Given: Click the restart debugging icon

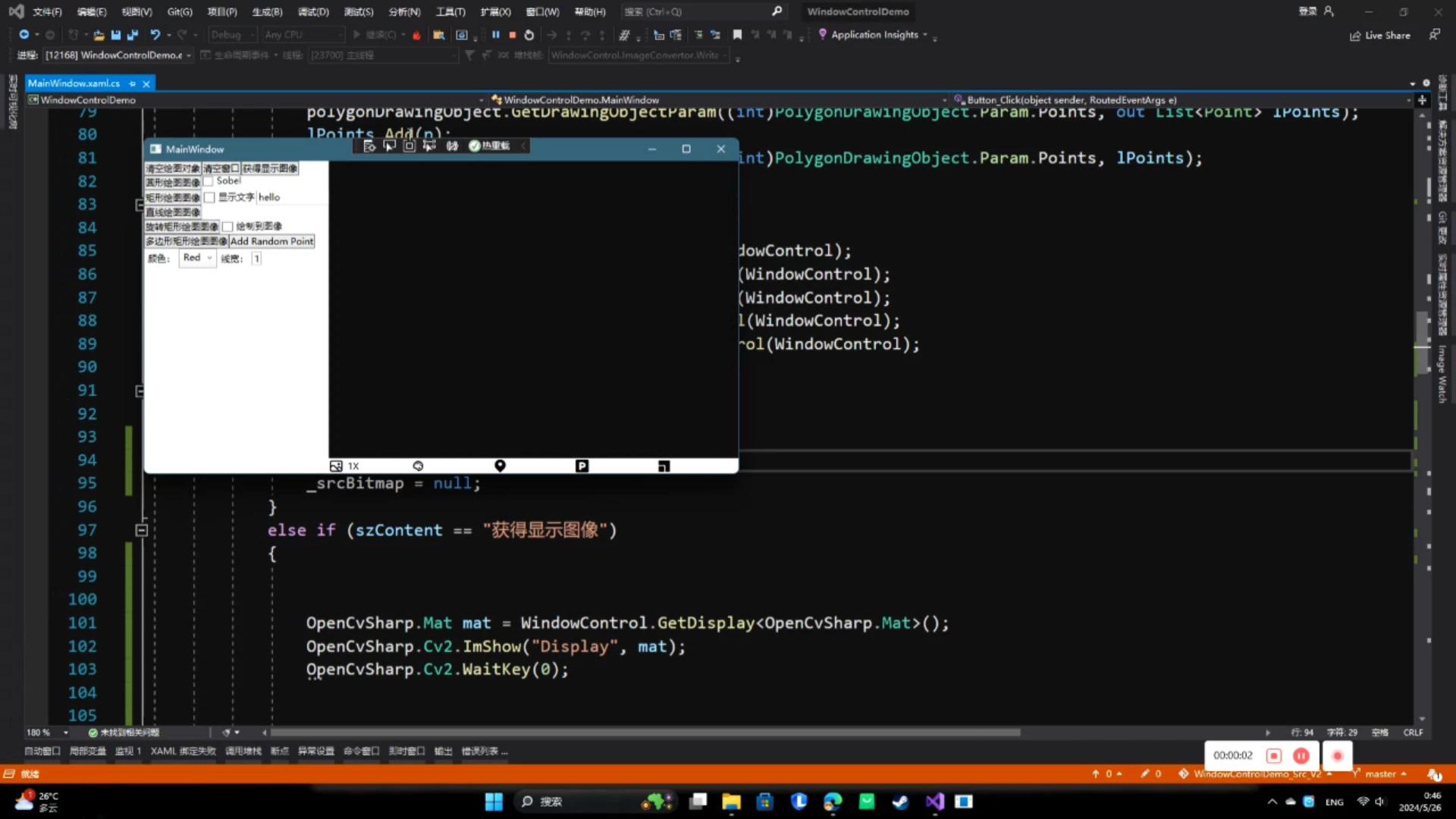Looking at the screenshot, I should pos(529,35).
